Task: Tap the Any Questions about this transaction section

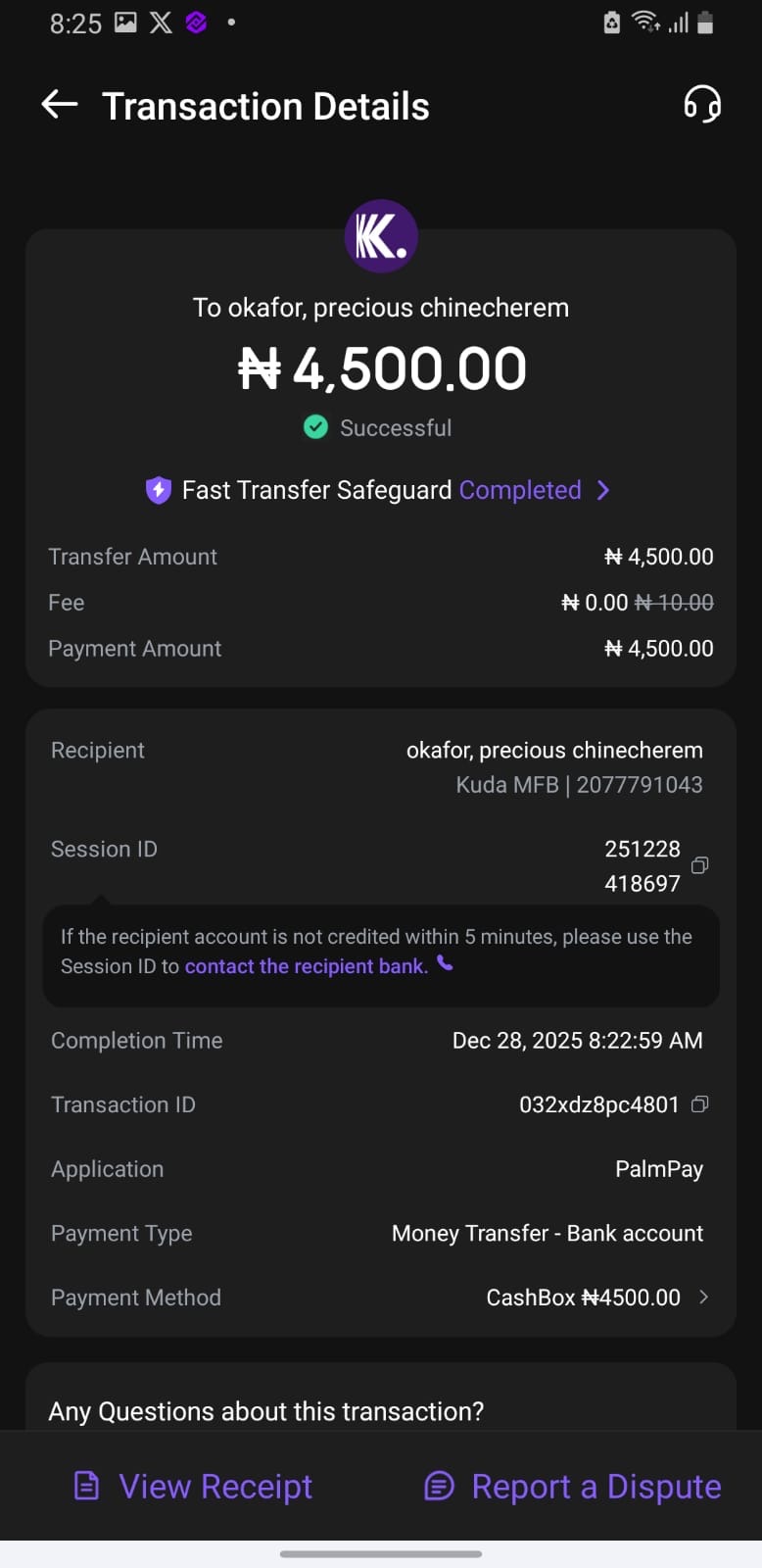Action: pyautogui.click(x=266, y=1411)
